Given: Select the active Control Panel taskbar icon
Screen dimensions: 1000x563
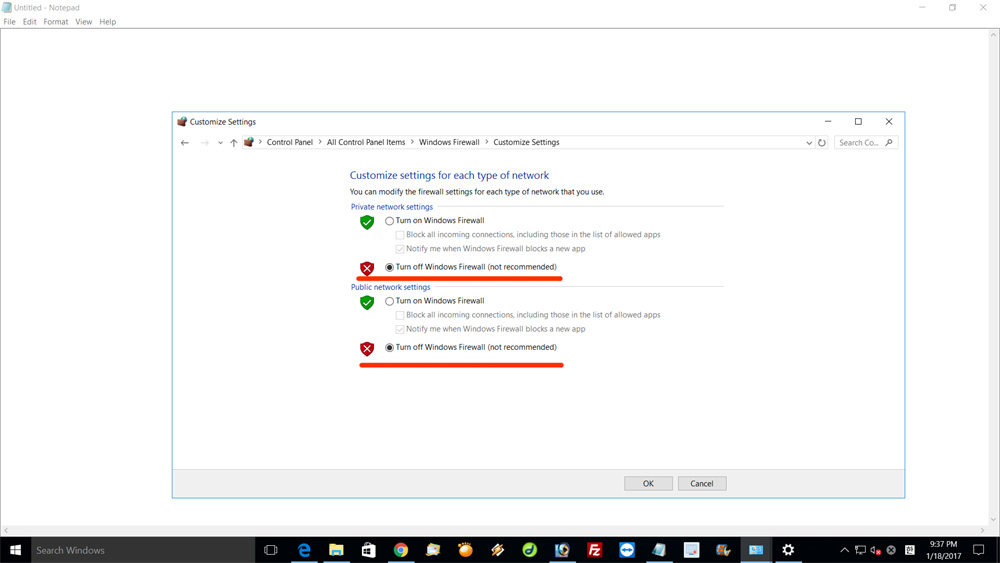Looking at the screenshot, I should coord(756,550).
